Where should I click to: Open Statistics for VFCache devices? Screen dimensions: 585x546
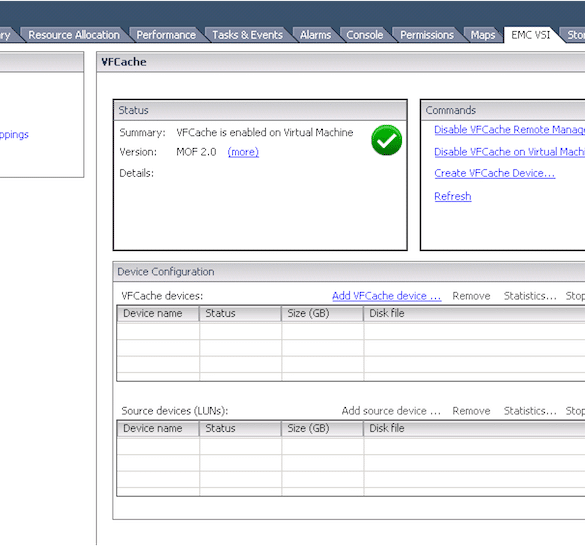pos(530,296)
